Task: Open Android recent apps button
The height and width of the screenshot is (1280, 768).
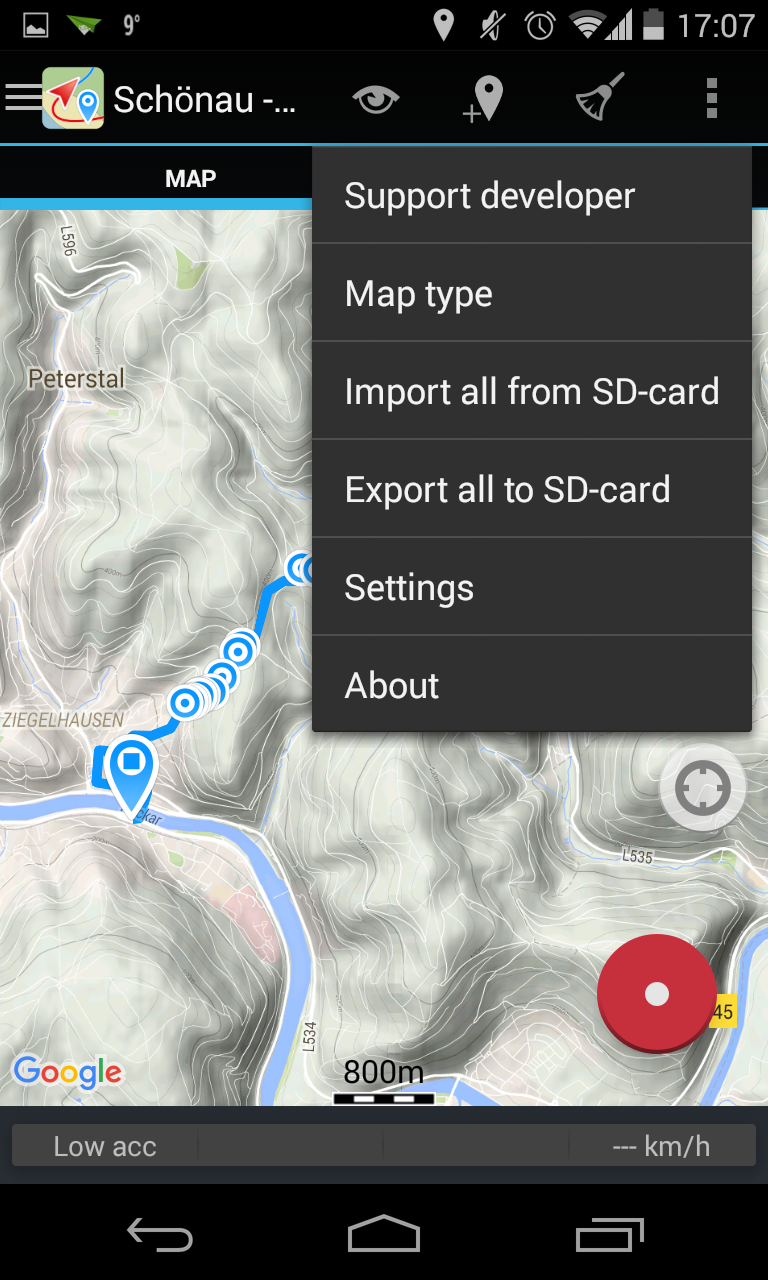Action: [x=610, y=1236]
